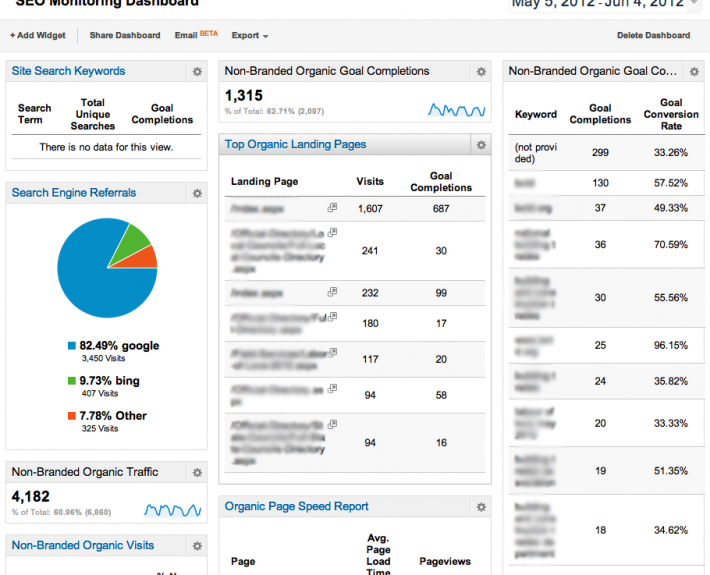Expand the Export dropdown menu
Viewport: 710px width, 575px height.
250,36
